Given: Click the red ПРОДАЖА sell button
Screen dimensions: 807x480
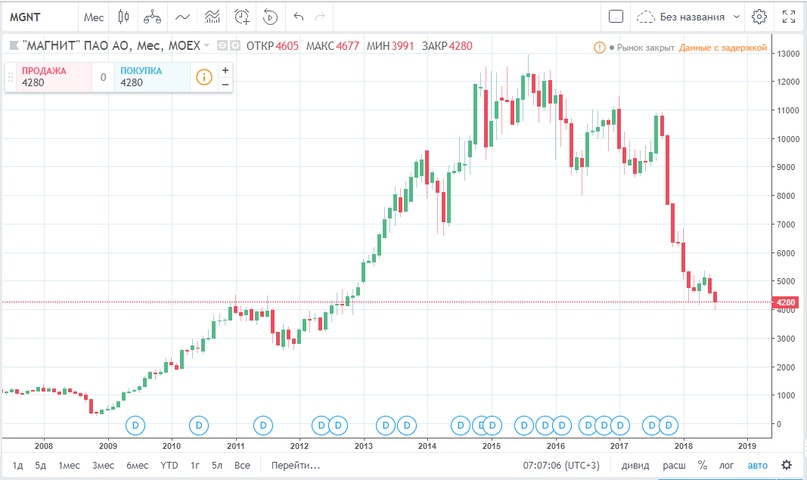Looking at the screenshot, I should [x=48, y=77].
